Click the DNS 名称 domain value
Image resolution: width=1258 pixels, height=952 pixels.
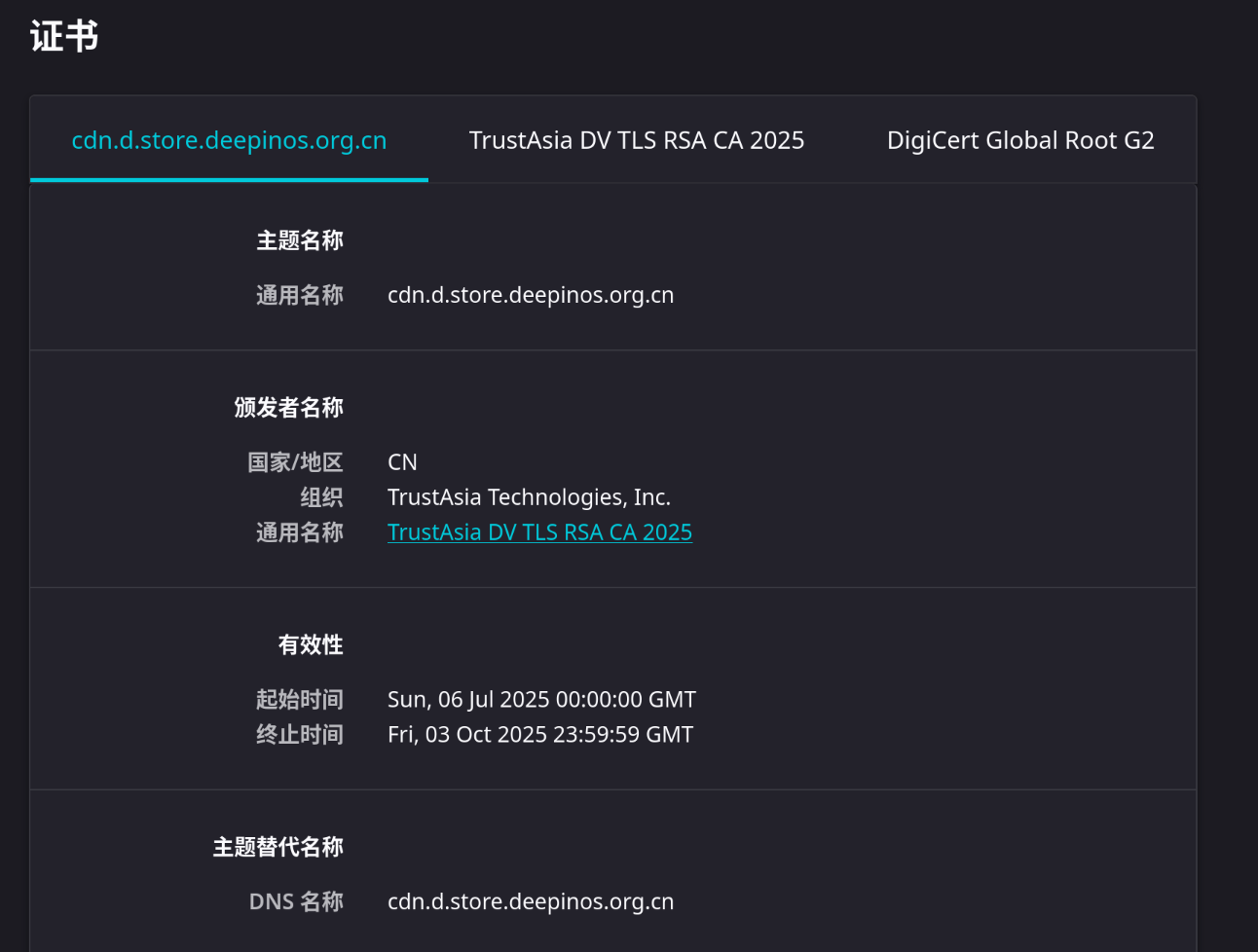[530, 902]
